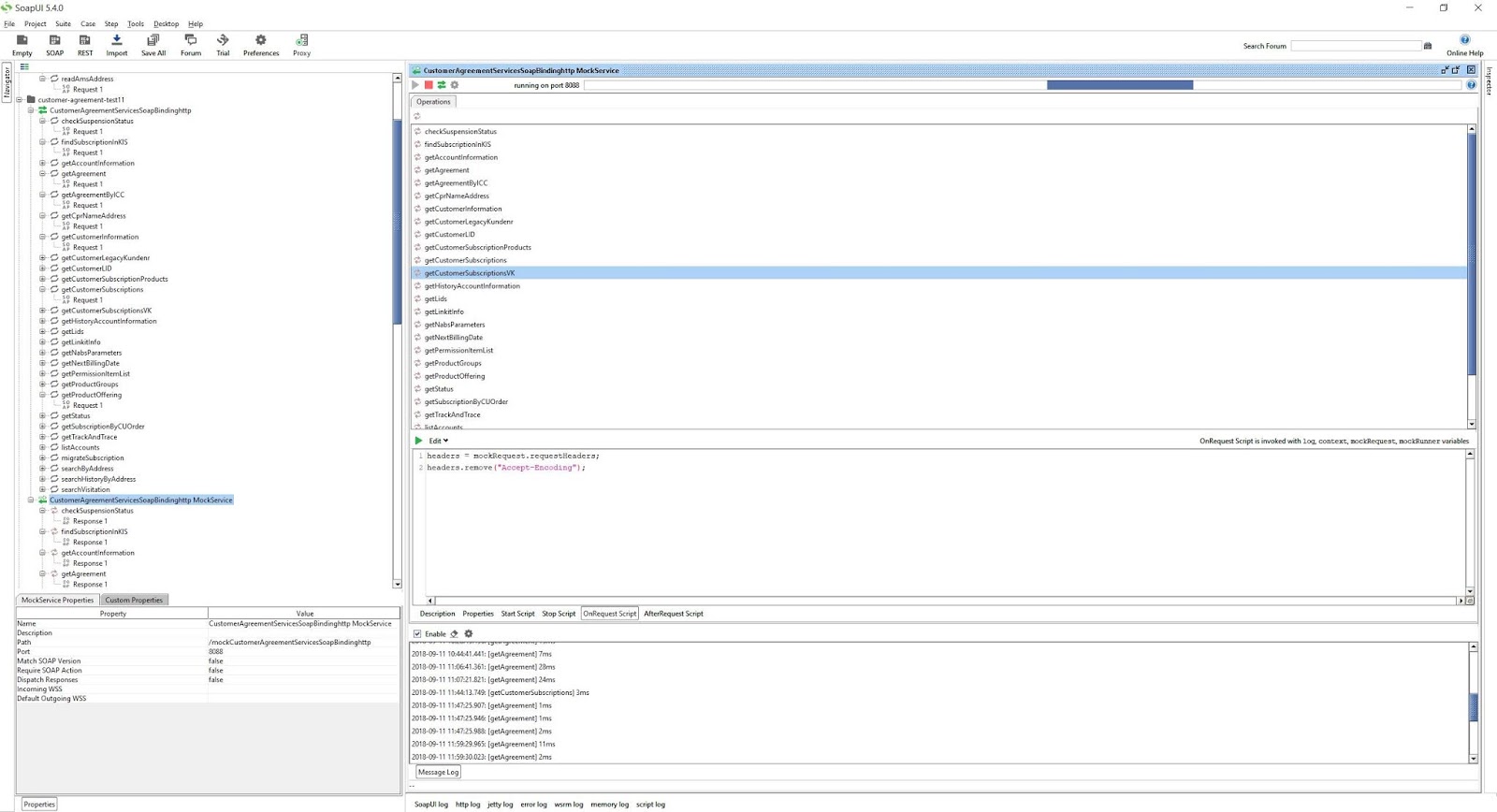Import a project via Import icon
The width and height of the screenshot is (1497, 812).
[117, 45]
